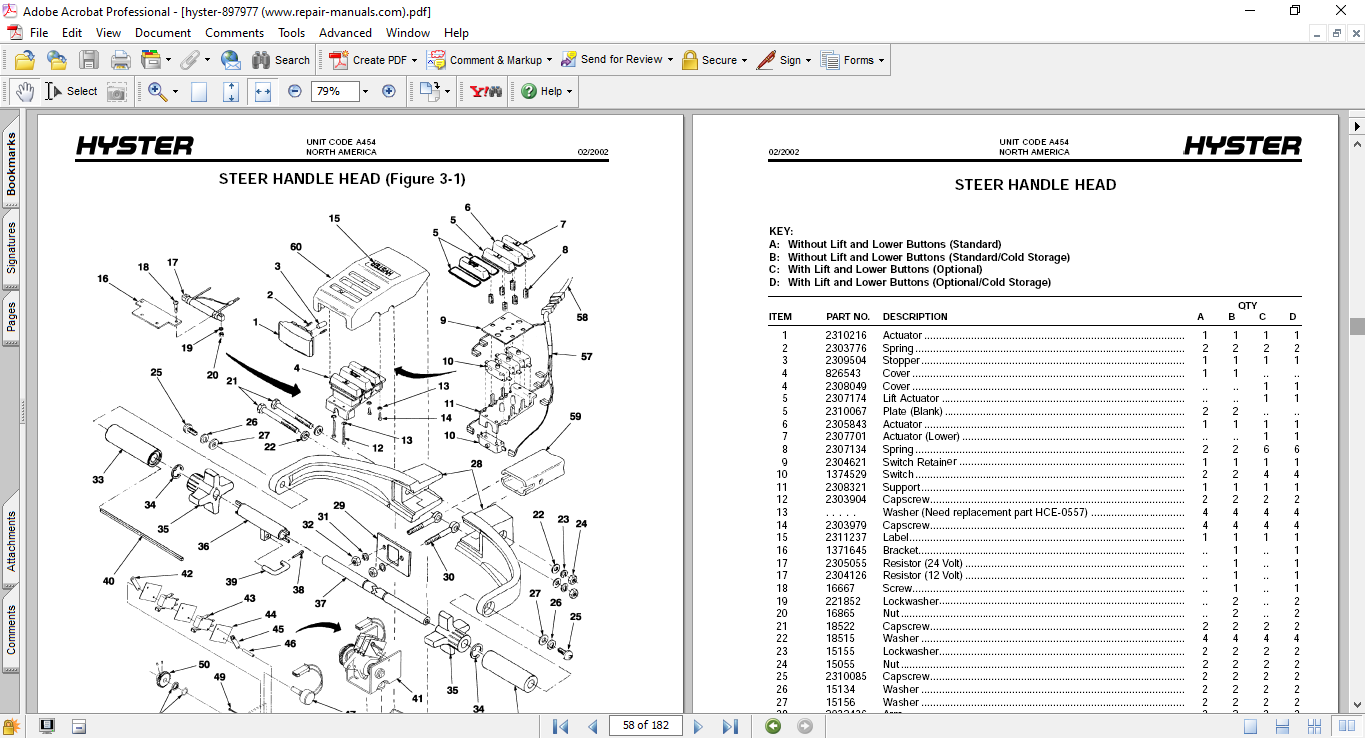
Task: Go to previous page
Action: [593, 726]
